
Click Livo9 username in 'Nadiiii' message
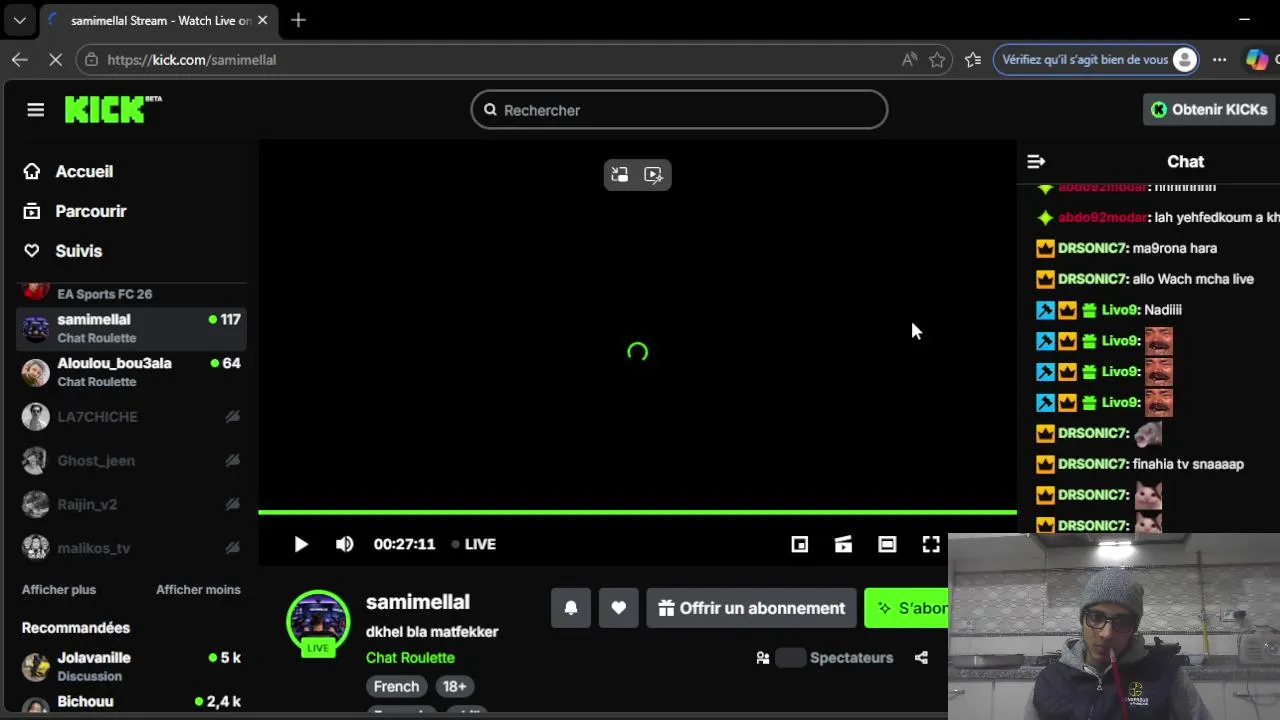tap(1120, 310)
